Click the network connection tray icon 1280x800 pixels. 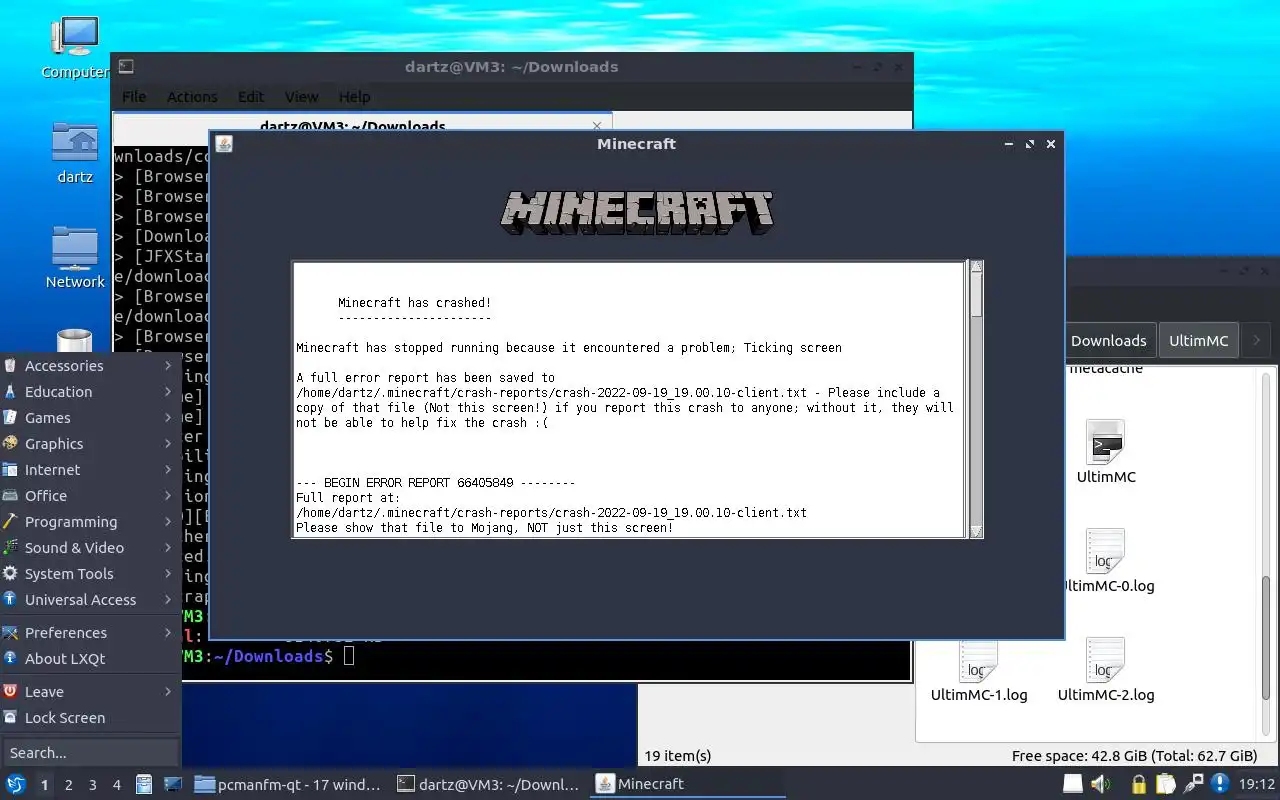tap(1193, 784)
